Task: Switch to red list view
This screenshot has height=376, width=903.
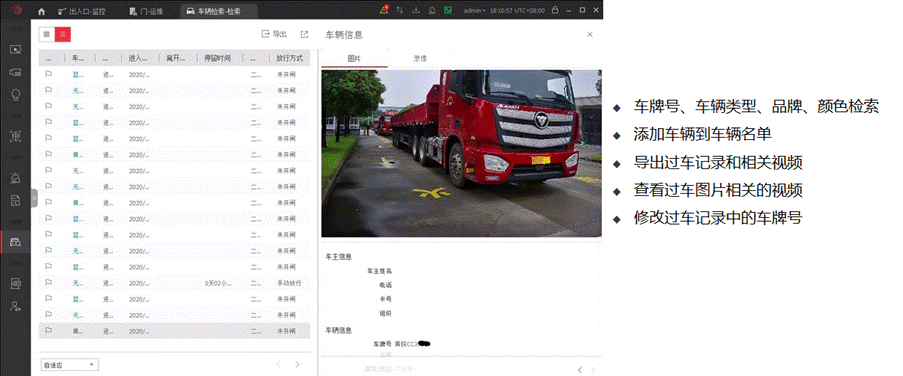Action: 63,35
